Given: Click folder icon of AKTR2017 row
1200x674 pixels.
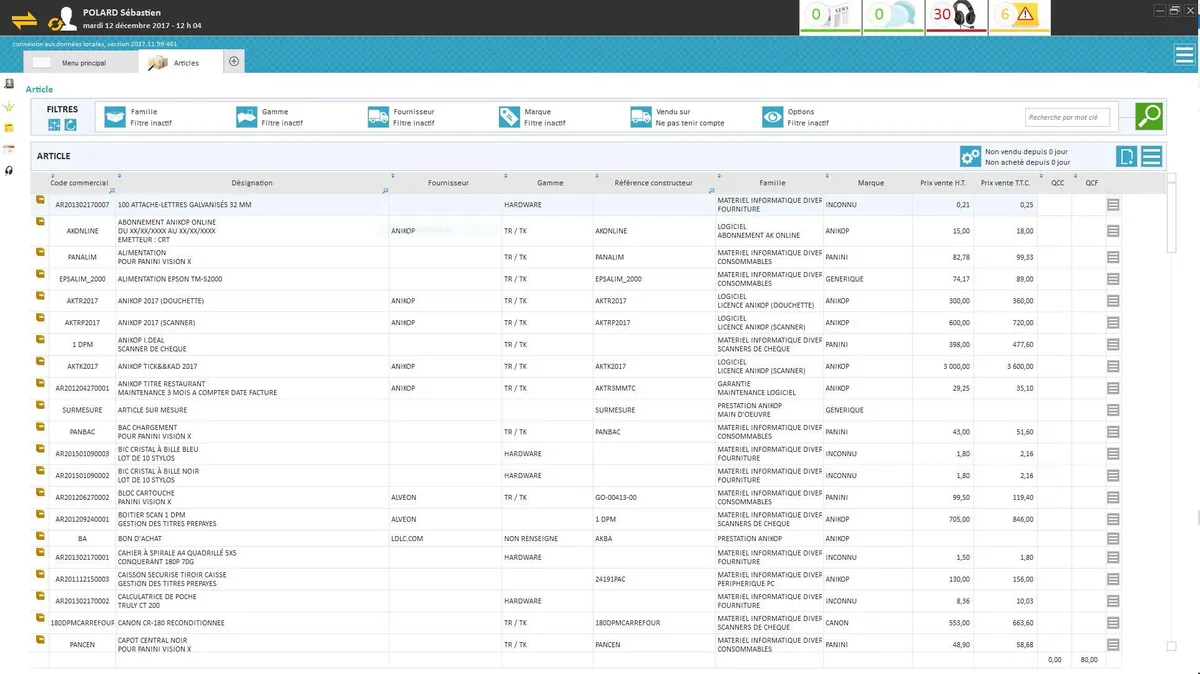Looking at the screenshot, I should coord(40,297).
